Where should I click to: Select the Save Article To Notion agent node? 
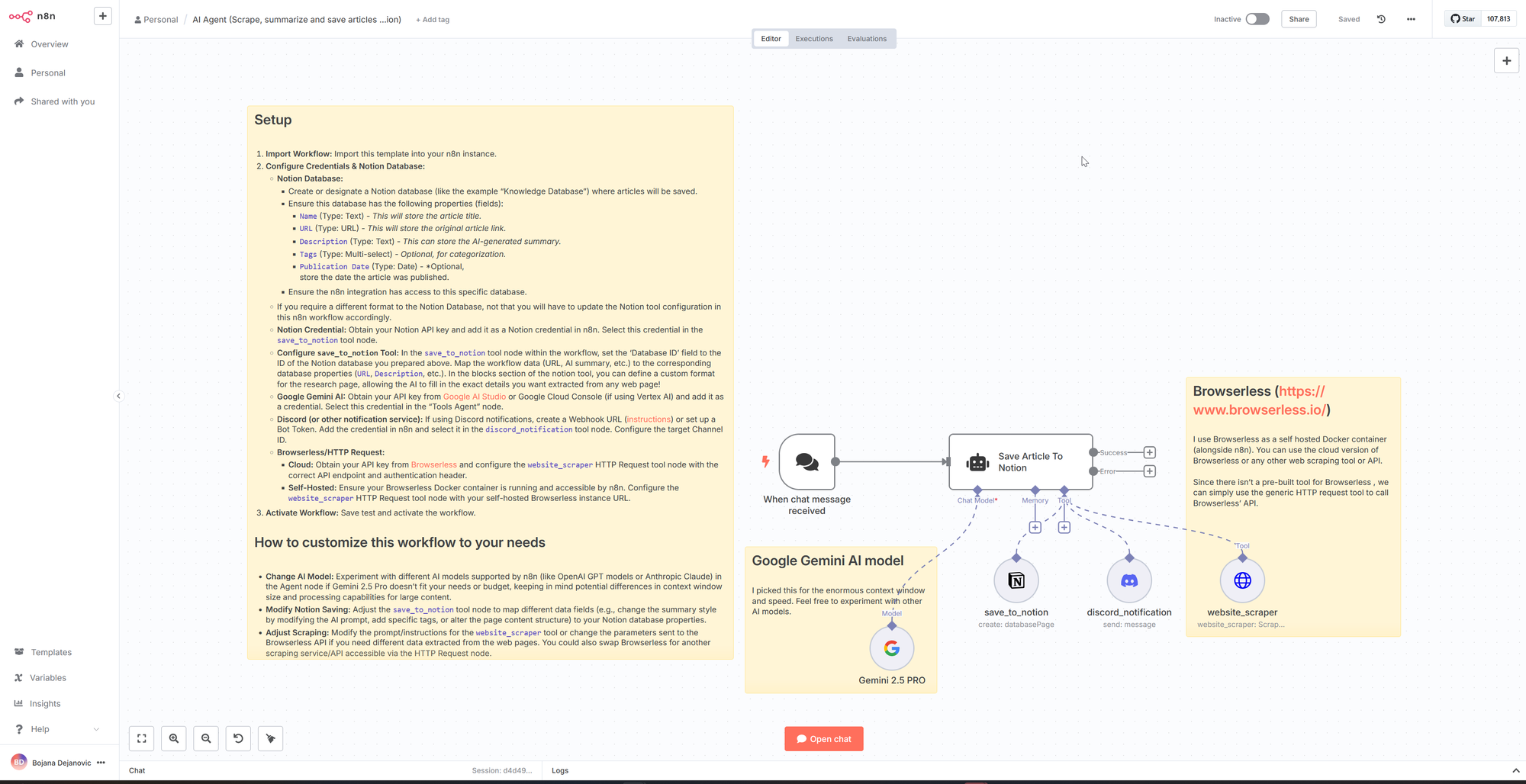point(1021,461)
